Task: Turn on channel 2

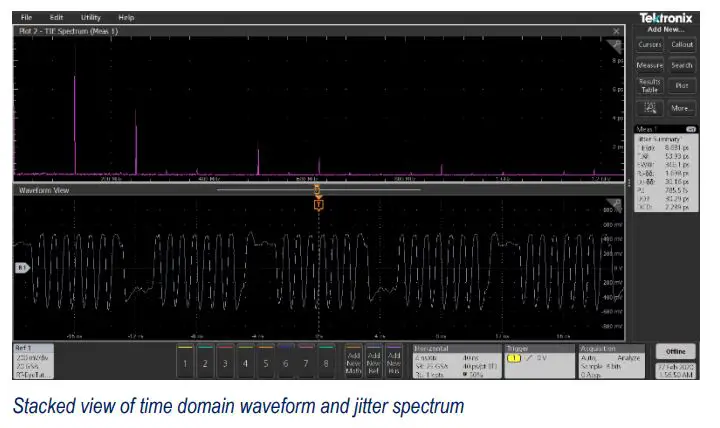Action: (205, 361)
